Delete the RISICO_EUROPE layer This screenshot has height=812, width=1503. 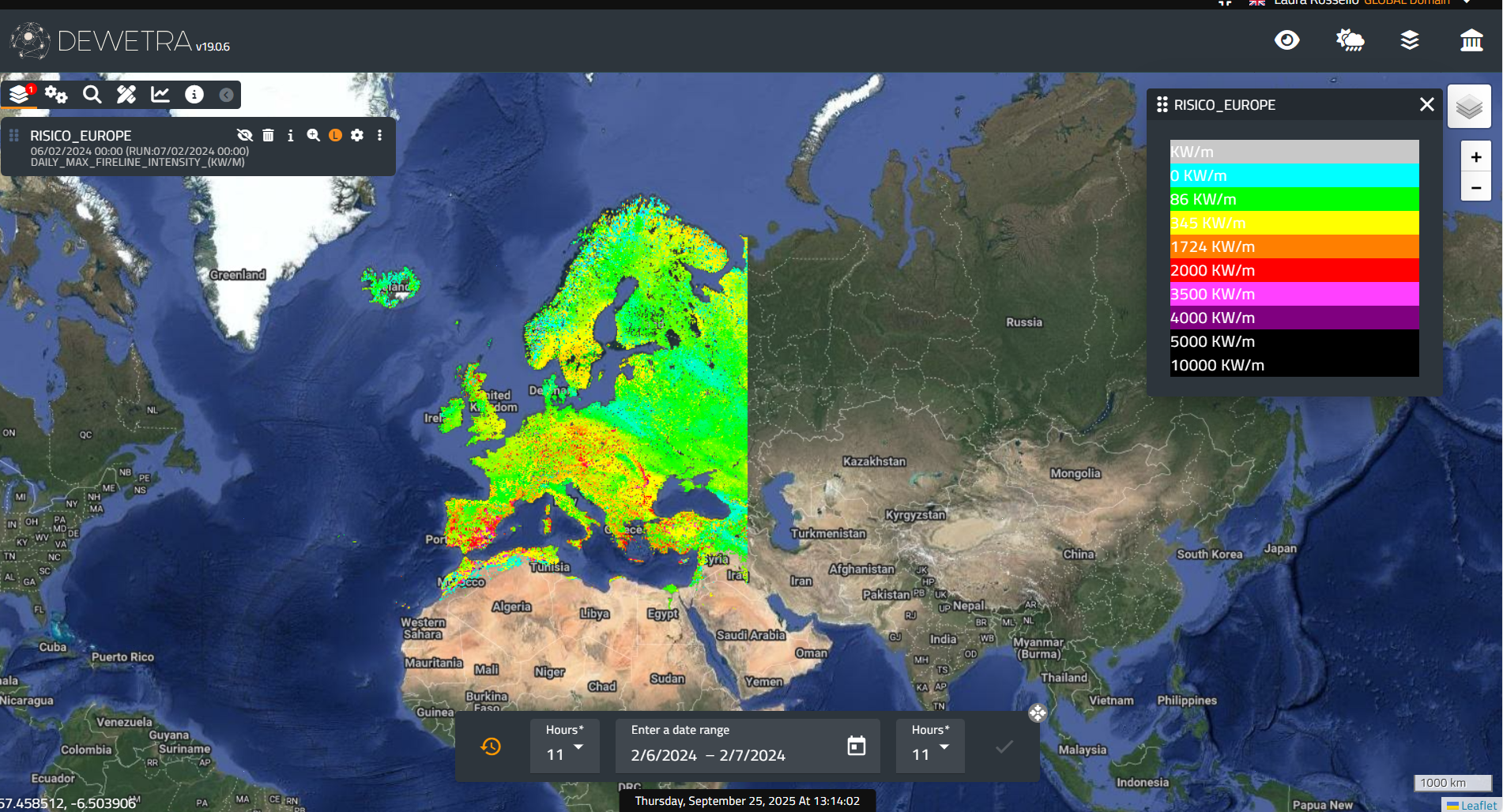(x=269, y=135)
